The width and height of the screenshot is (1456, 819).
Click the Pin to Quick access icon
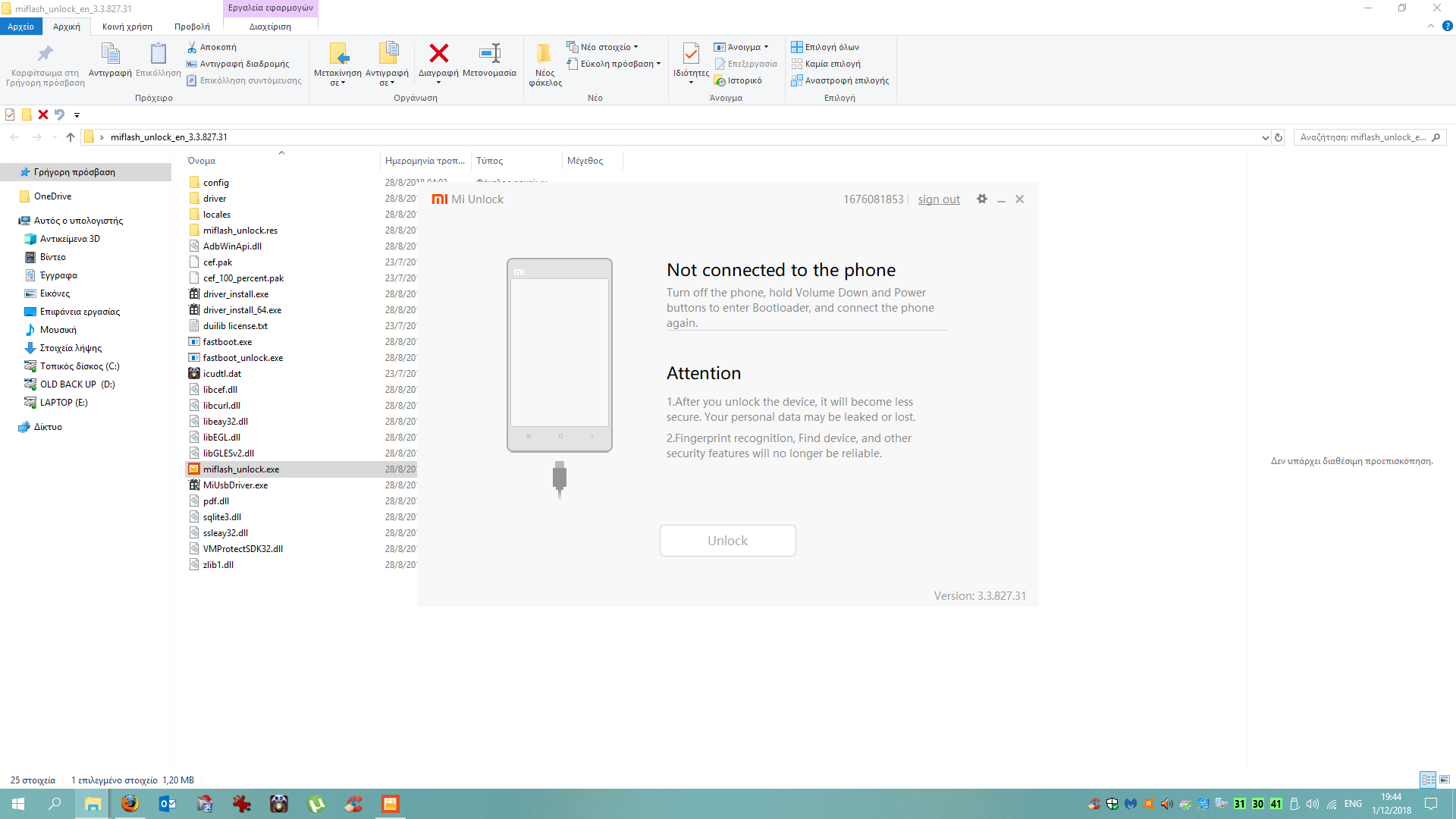pos(45,54)
